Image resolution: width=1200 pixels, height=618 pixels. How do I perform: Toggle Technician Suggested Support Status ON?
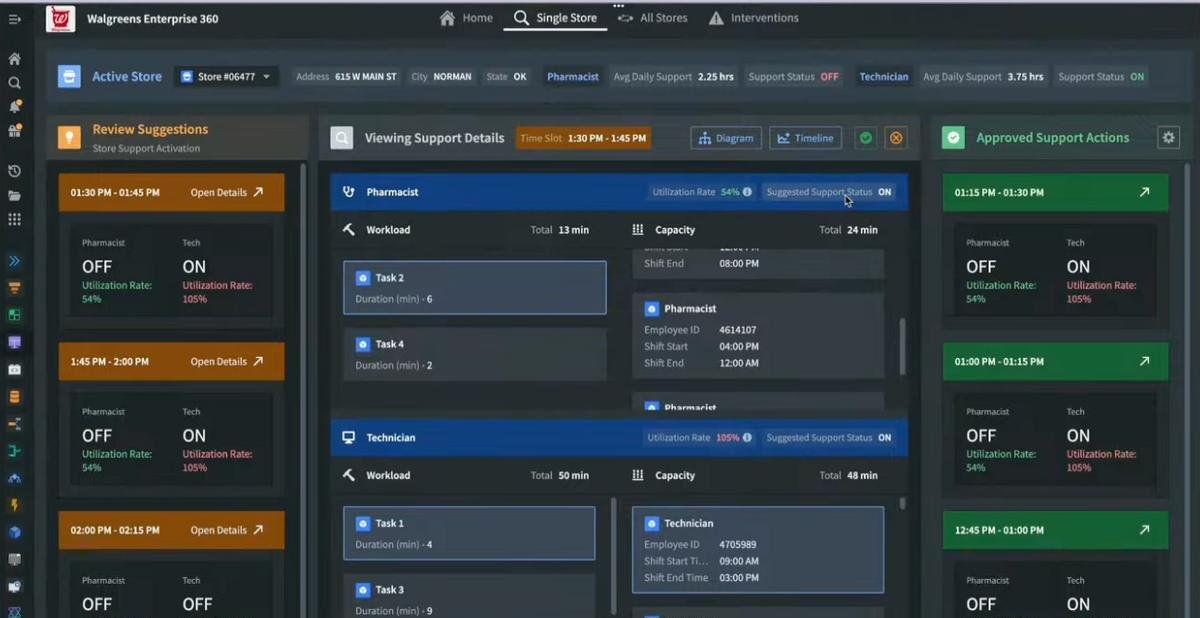(884, 438)
